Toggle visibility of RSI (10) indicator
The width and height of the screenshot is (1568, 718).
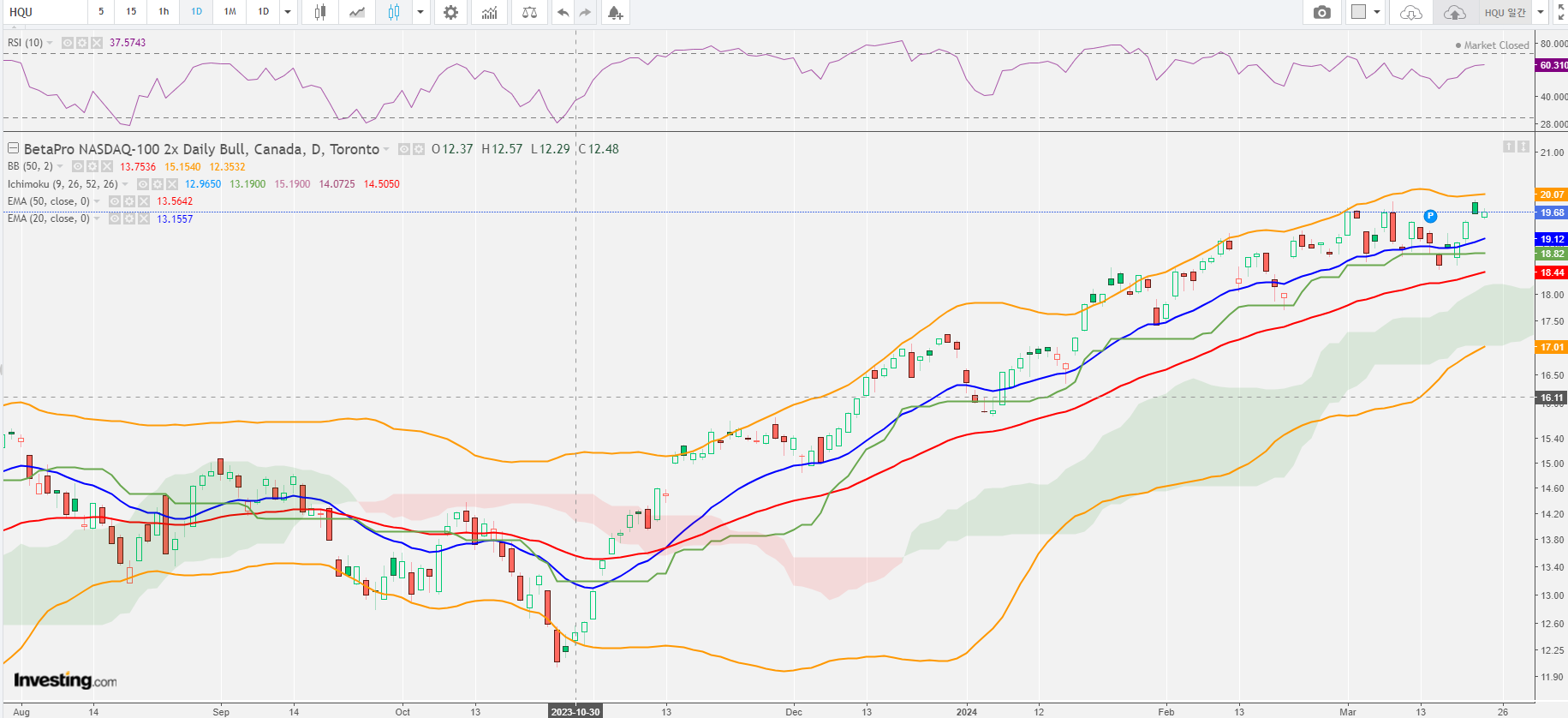68,43
